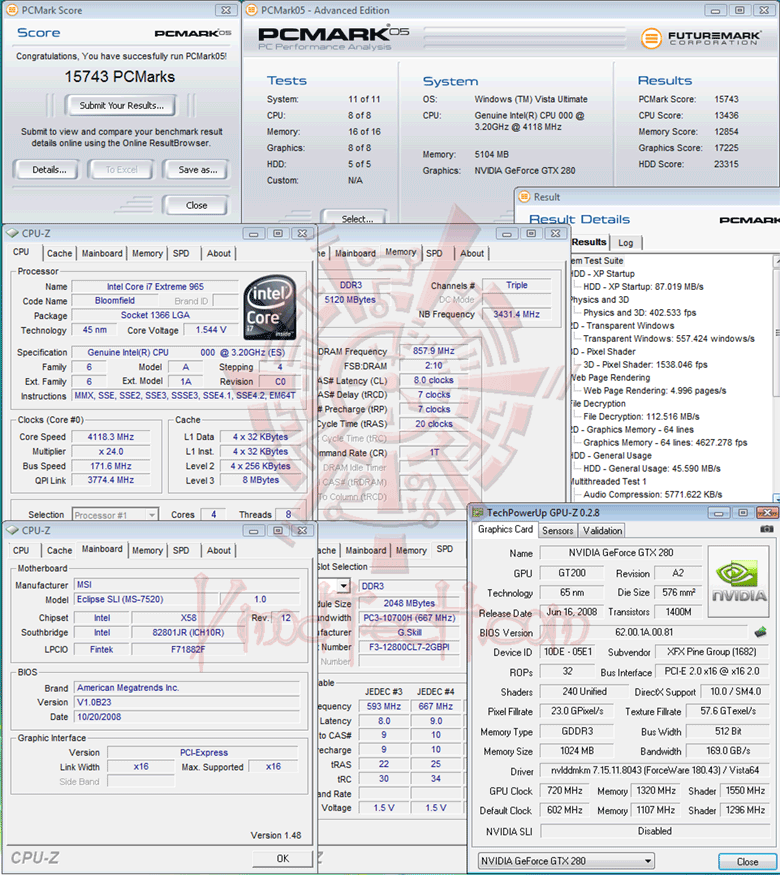
Task: Open Memory tab in the CPU-Z Motherboard window
Action: coord(147,550)
